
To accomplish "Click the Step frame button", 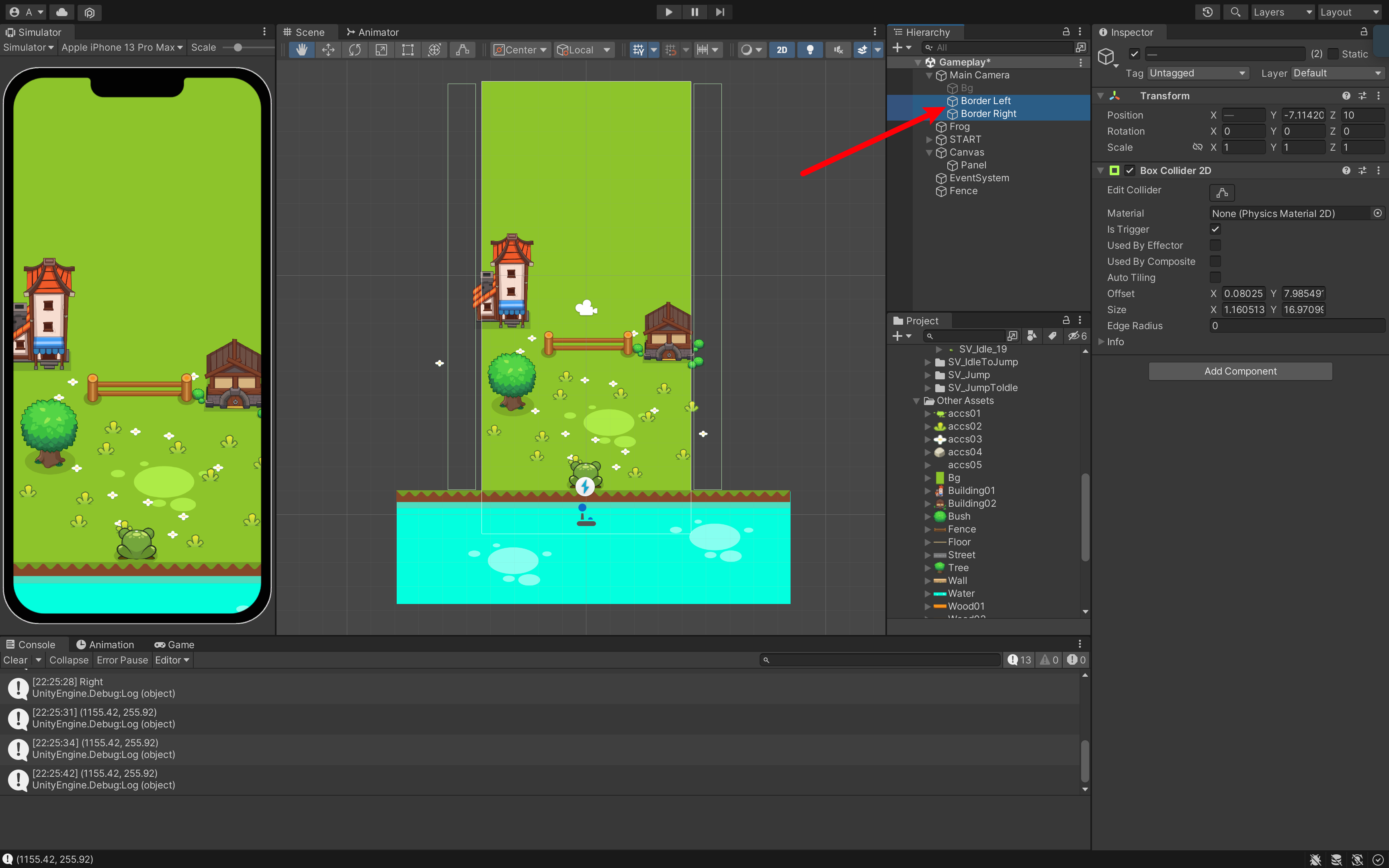I will pyautogui.click(x=720, y=12).
